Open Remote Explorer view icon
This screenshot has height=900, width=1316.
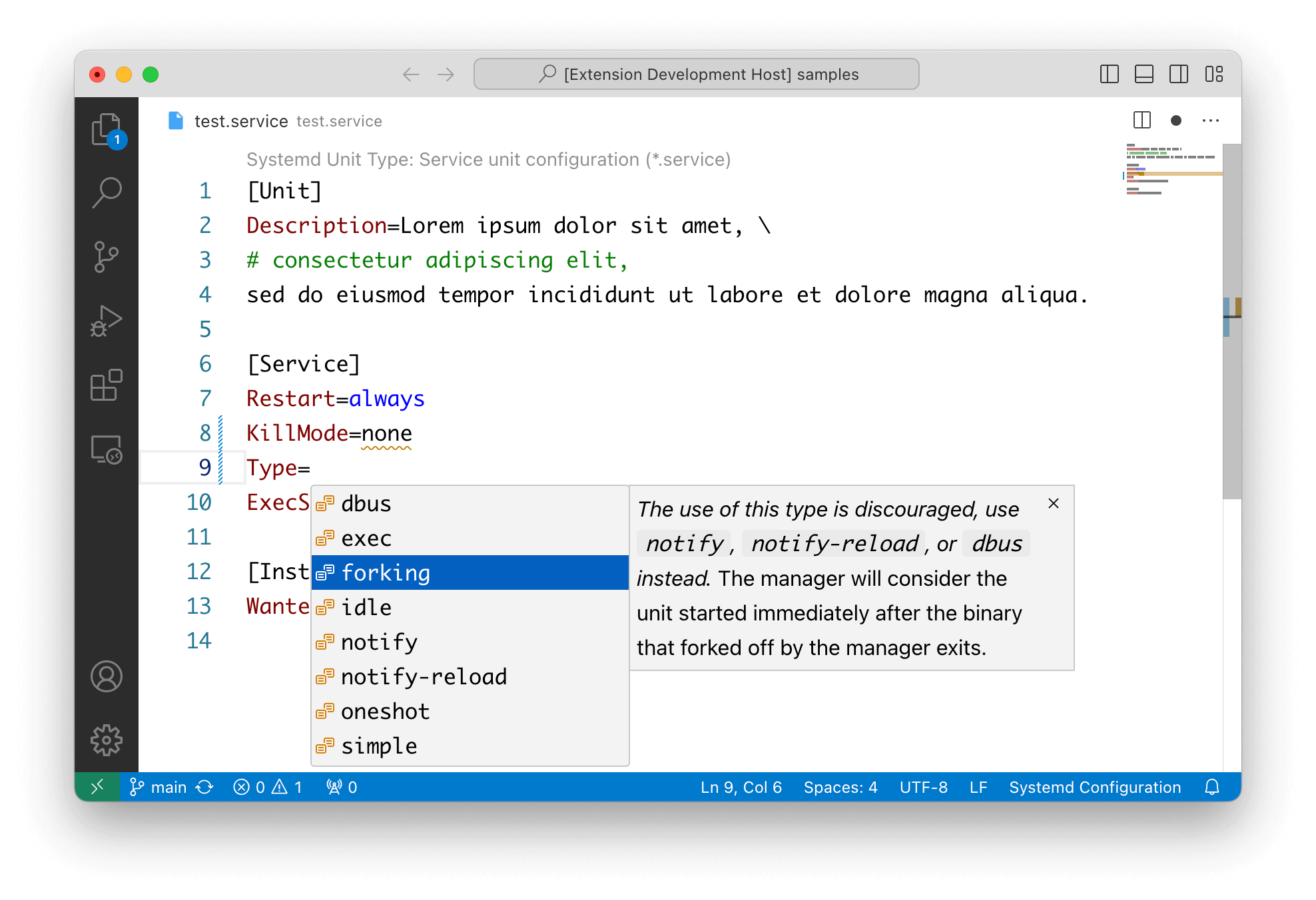click(x=106, y=449)
